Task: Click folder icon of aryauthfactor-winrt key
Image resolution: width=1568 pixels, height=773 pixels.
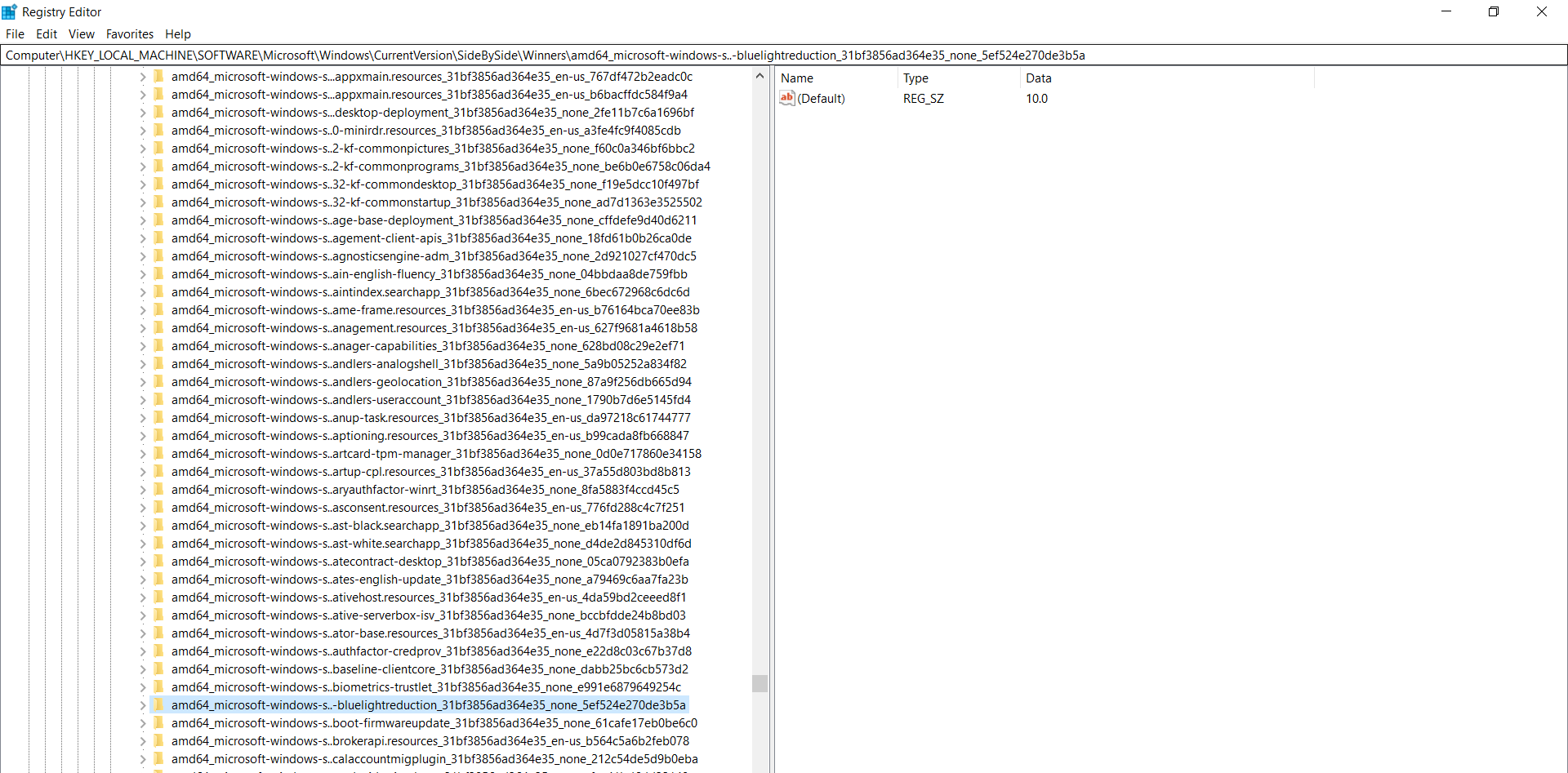Action: coord(158,490)
